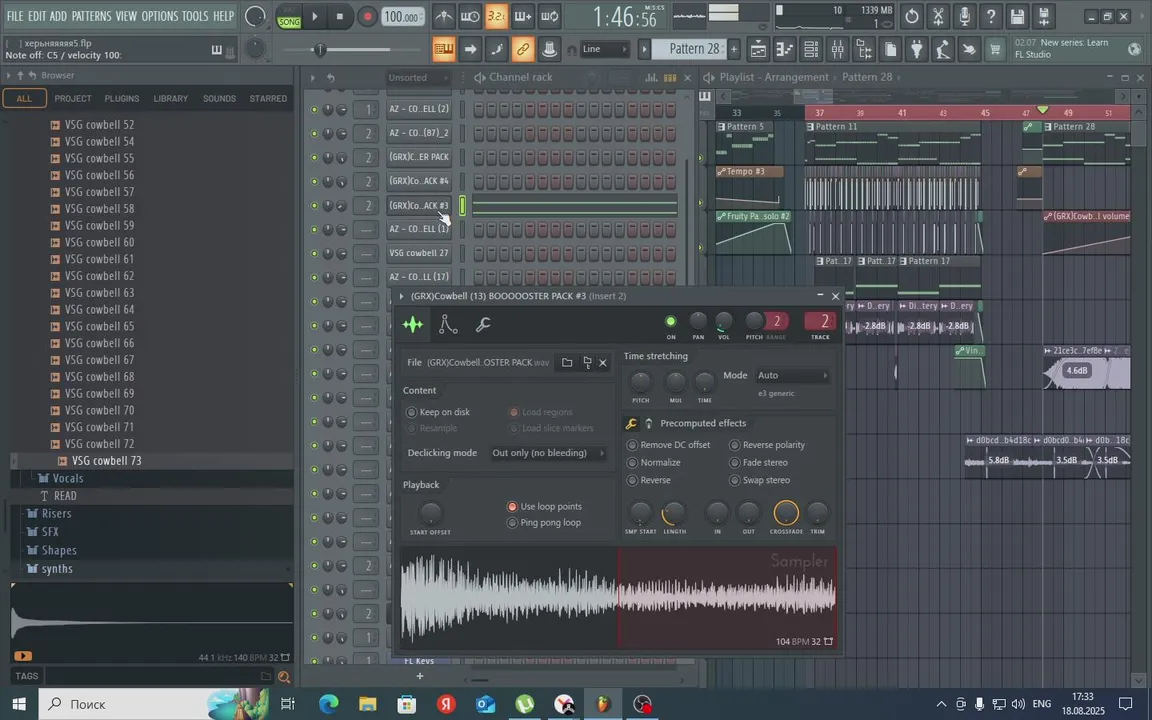
Task: Open the FILE menu
Action: (x=15, y=15)
